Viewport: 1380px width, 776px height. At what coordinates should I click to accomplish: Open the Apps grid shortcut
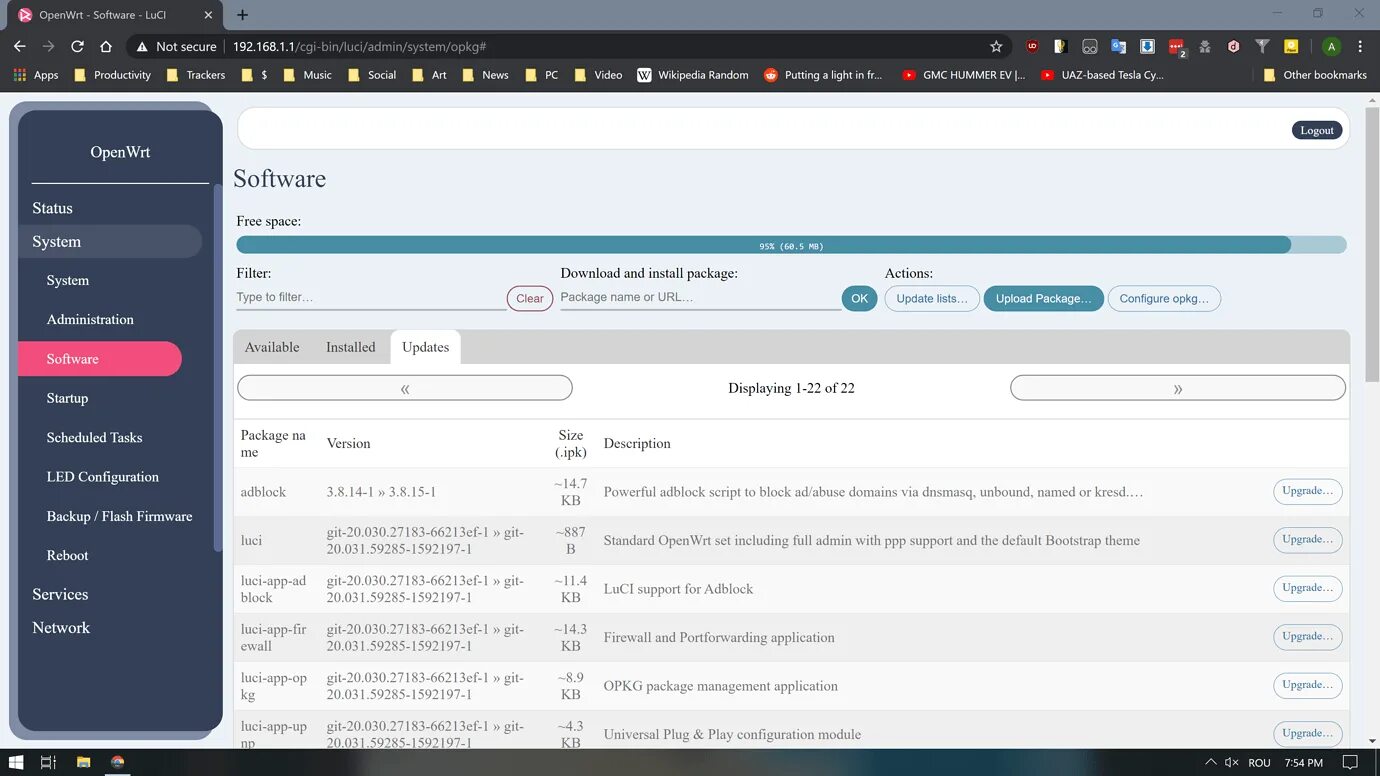click(36, 75)
